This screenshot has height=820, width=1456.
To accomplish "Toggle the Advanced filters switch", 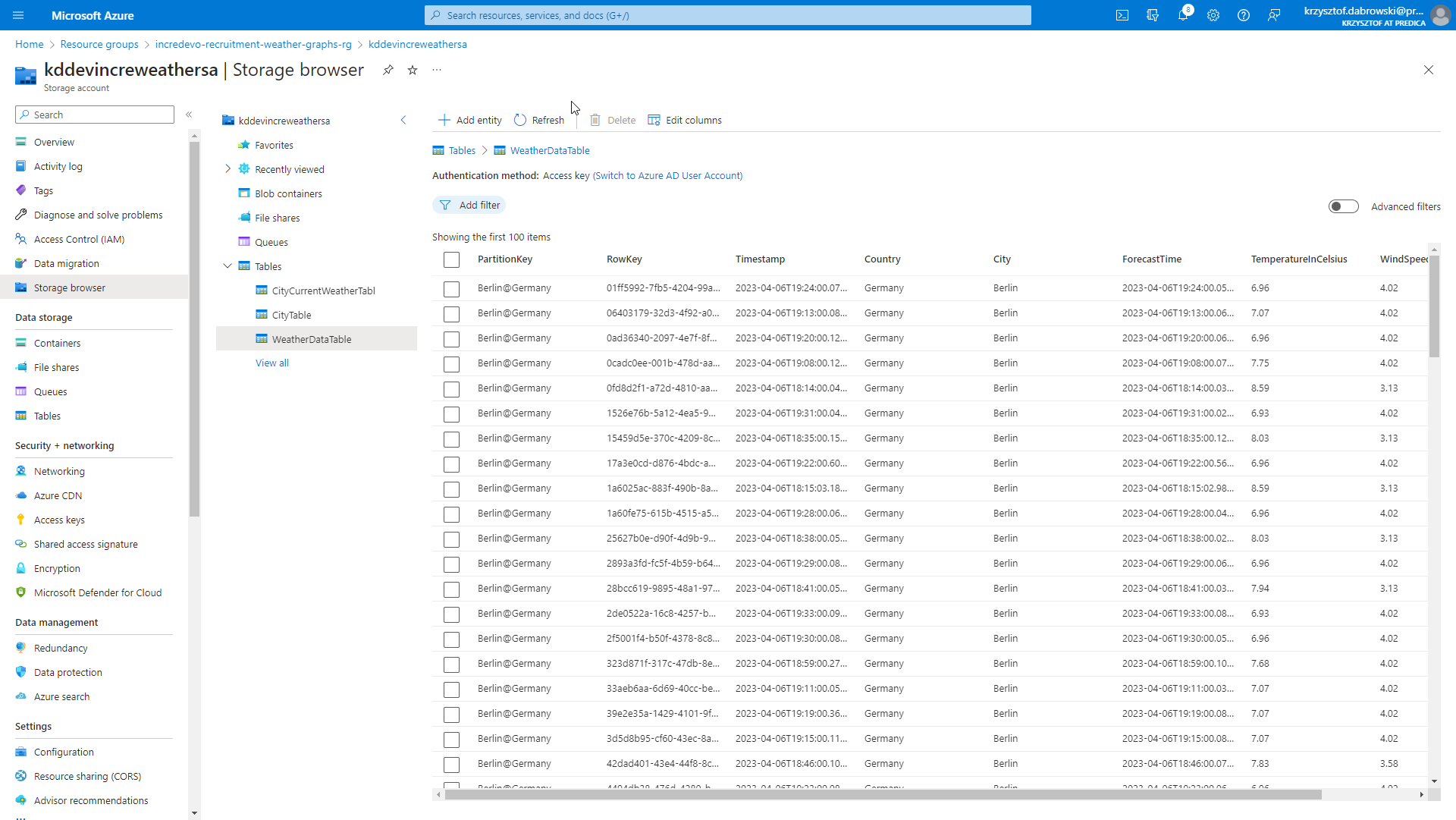I will (1343, 206).
